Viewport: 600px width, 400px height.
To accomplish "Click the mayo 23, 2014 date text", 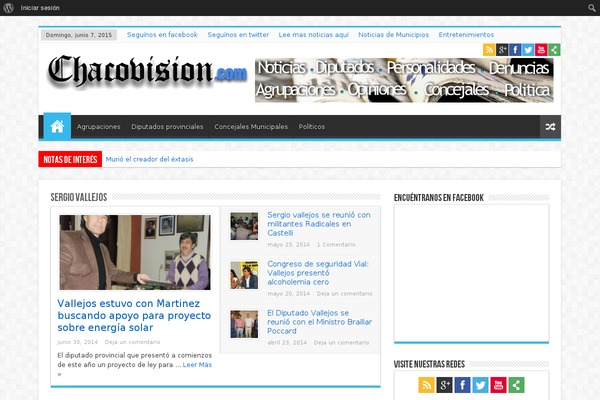I will pos(289,245).
